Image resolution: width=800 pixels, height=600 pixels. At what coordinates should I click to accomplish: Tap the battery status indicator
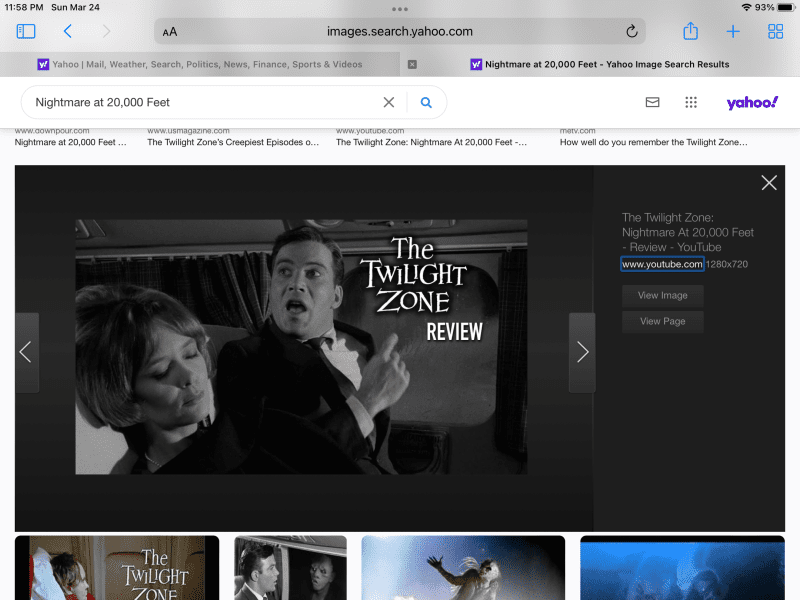786,8
